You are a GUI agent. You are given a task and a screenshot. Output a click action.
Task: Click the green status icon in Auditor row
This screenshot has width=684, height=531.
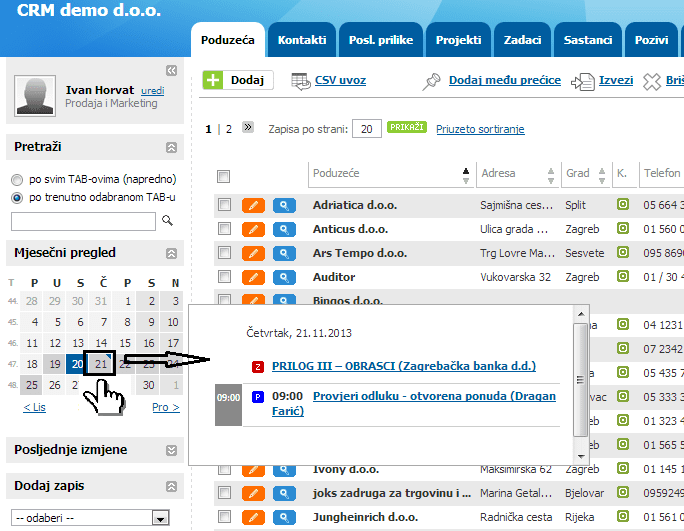click(622, 277)
